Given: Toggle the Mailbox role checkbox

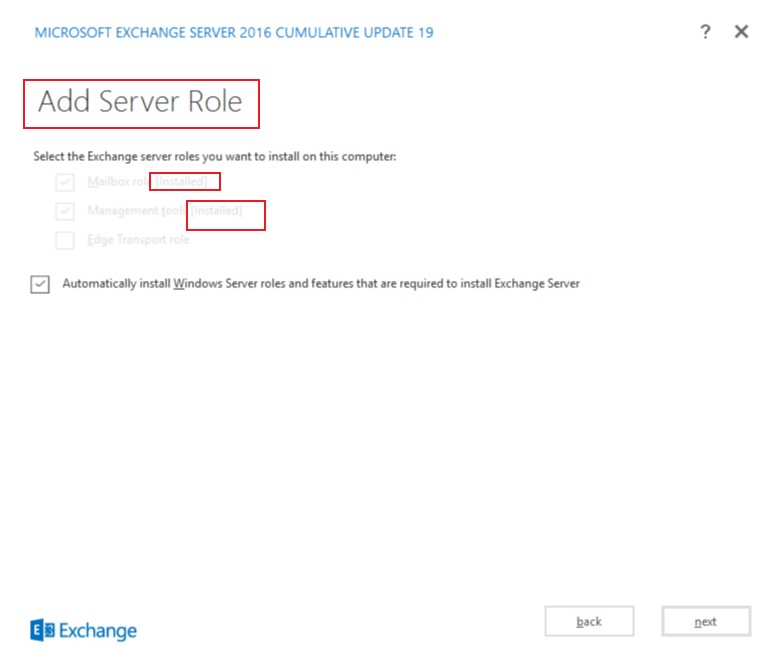Looking at the screenshot, I should [x=65, y=182].
